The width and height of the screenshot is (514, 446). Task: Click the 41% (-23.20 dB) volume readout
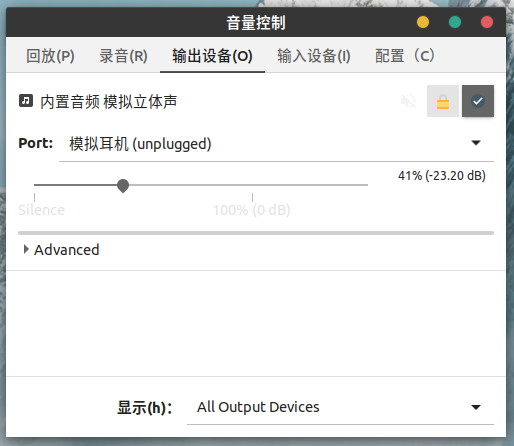click(442, 176)
